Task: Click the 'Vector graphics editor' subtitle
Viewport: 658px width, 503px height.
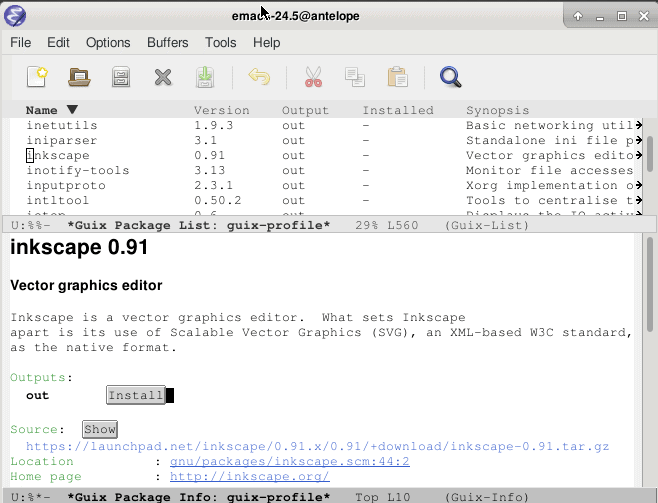Action: pos(86,285)
